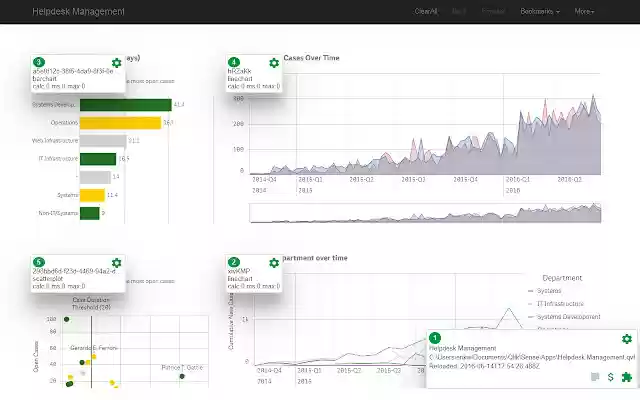Viewport: 640px width, 400px height.
Task: Click the green number 1 badge
Action: coord(434,339)
